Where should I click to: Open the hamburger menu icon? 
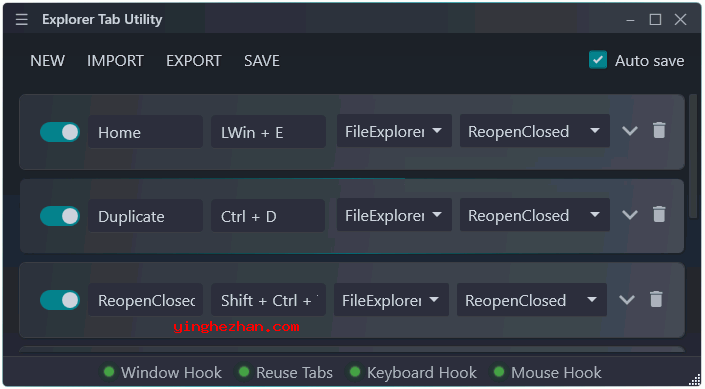(x=22, y=19)
